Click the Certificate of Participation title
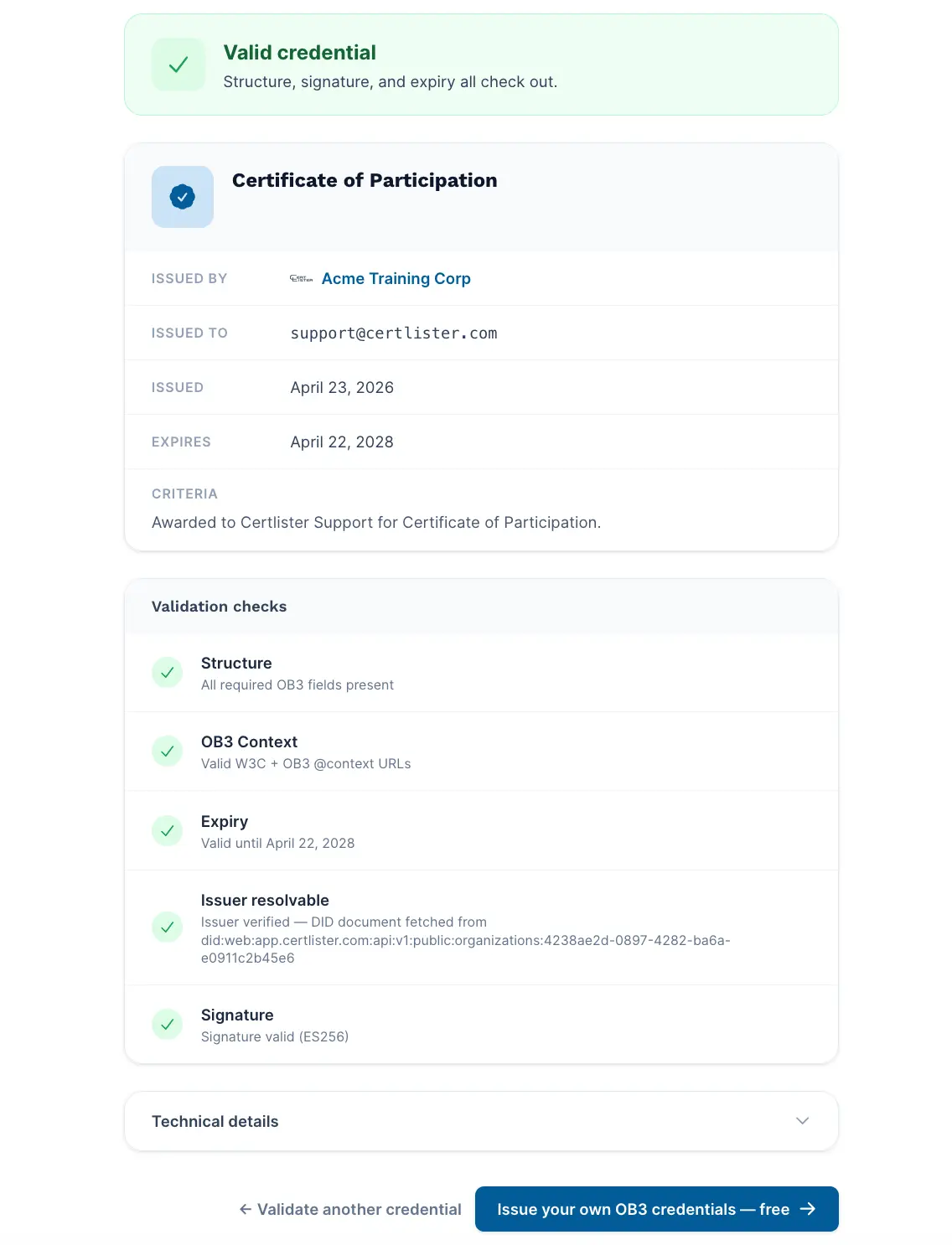 tap(365, 180)
